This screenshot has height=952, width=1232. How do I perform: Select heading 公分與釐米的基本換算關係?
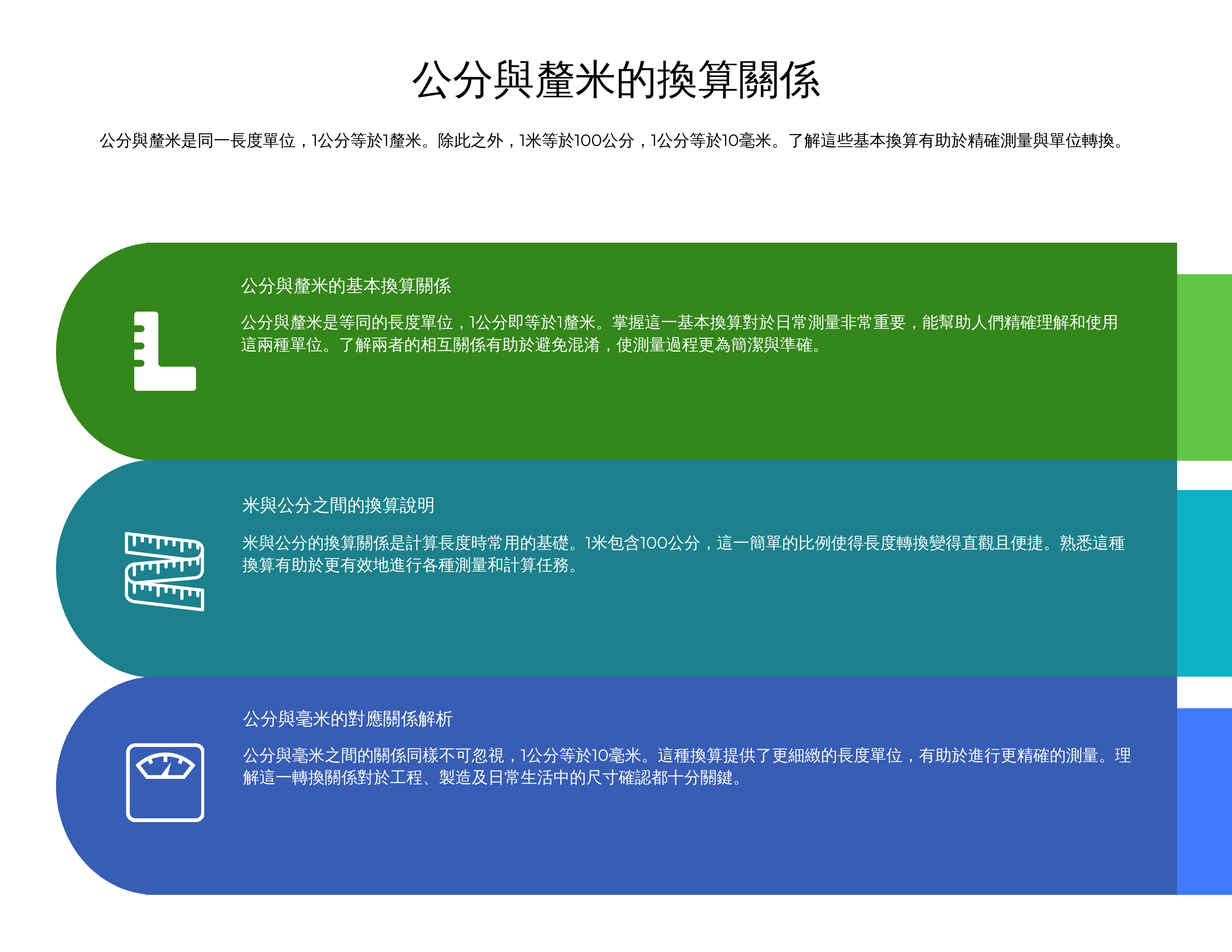coord(346,285)
